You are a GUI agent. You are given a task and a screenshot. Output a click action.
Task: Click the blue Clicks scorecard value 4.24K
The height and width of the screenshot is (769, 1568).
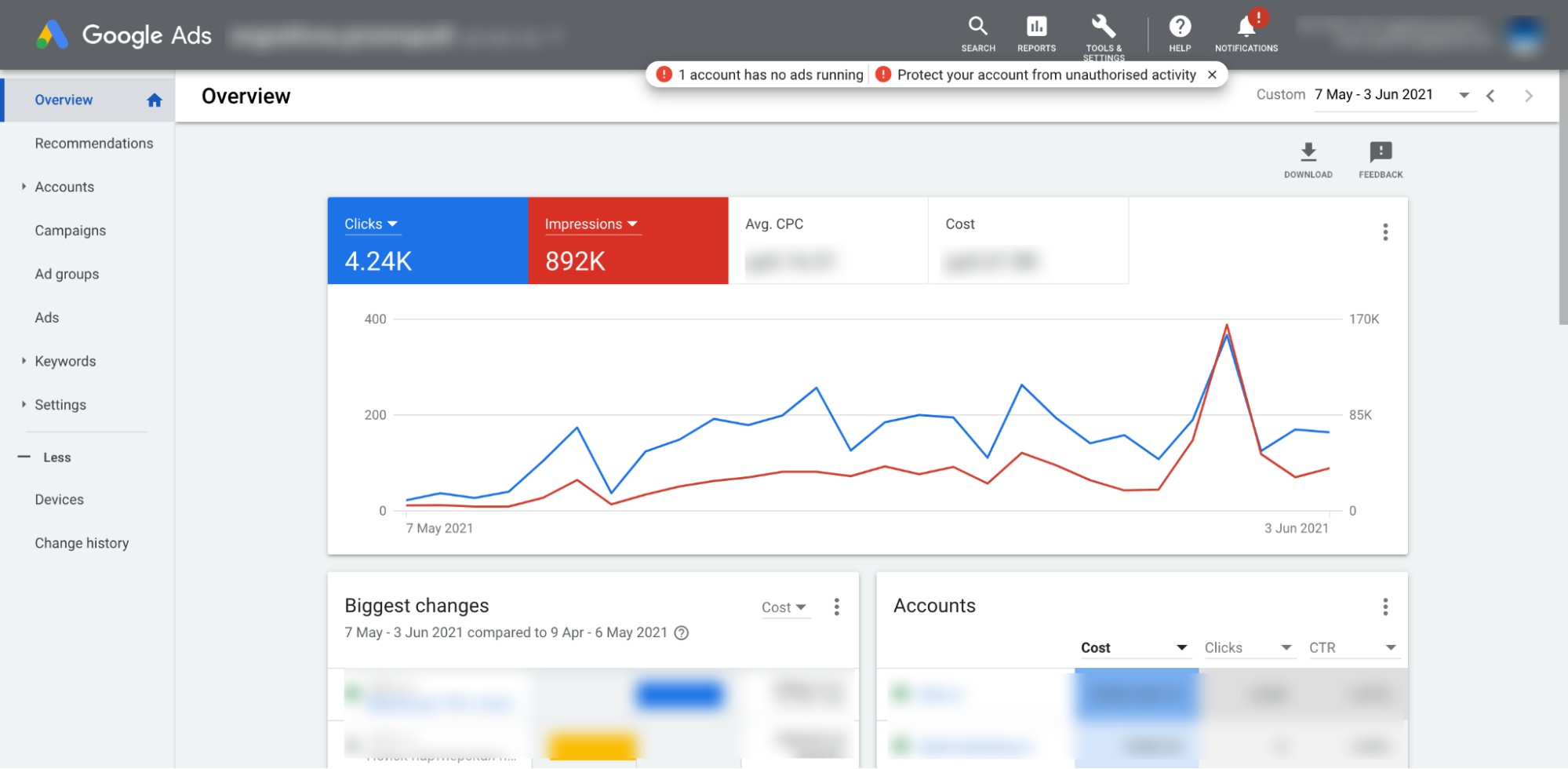click(x=378, y=261)
